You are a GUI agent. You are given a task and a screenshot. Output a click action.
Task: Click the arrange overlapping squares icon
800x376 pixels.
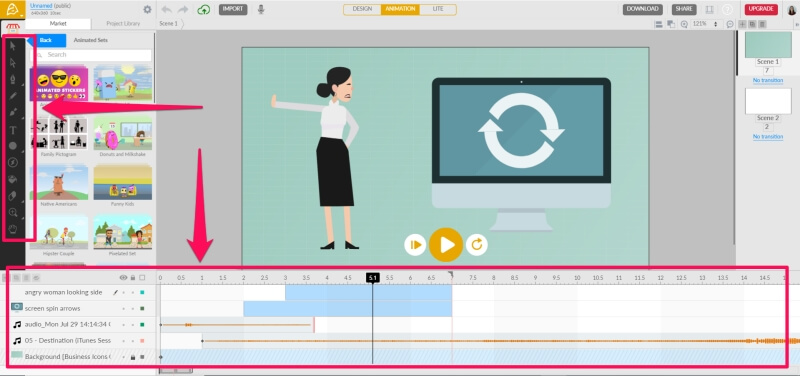click(x=671, y=24)
